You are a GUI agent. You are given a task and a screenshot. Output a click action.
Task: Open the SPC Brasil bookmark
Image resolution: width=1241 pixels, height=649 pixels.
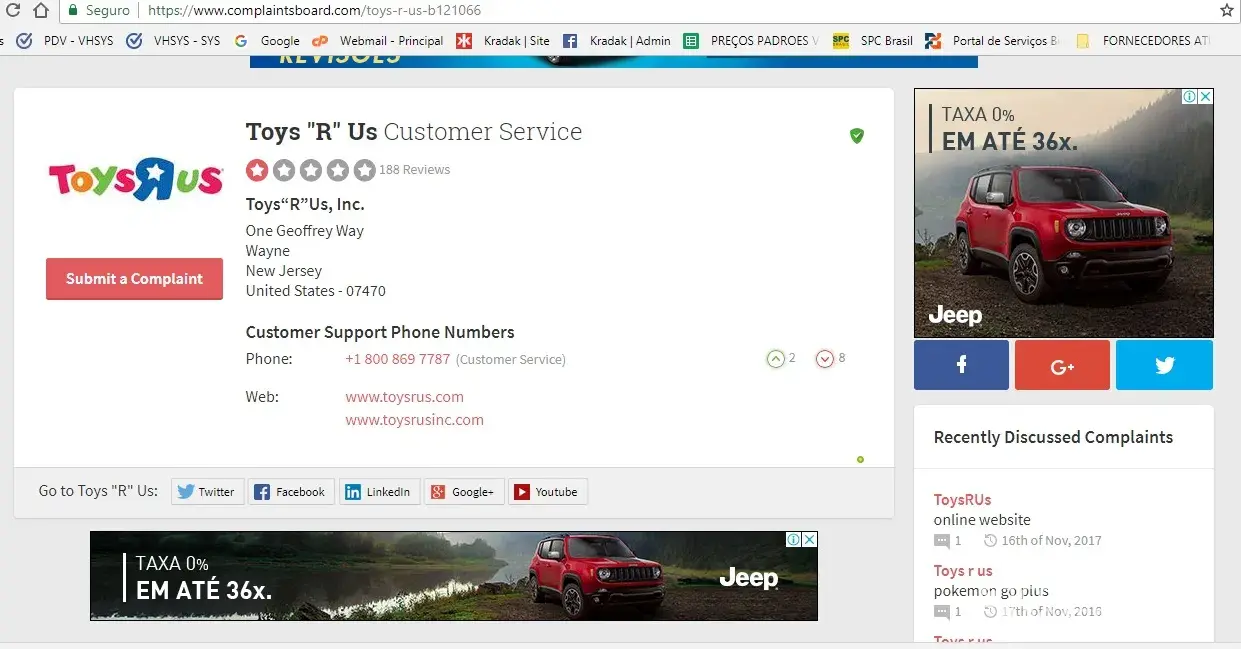[x=873, y=41]
